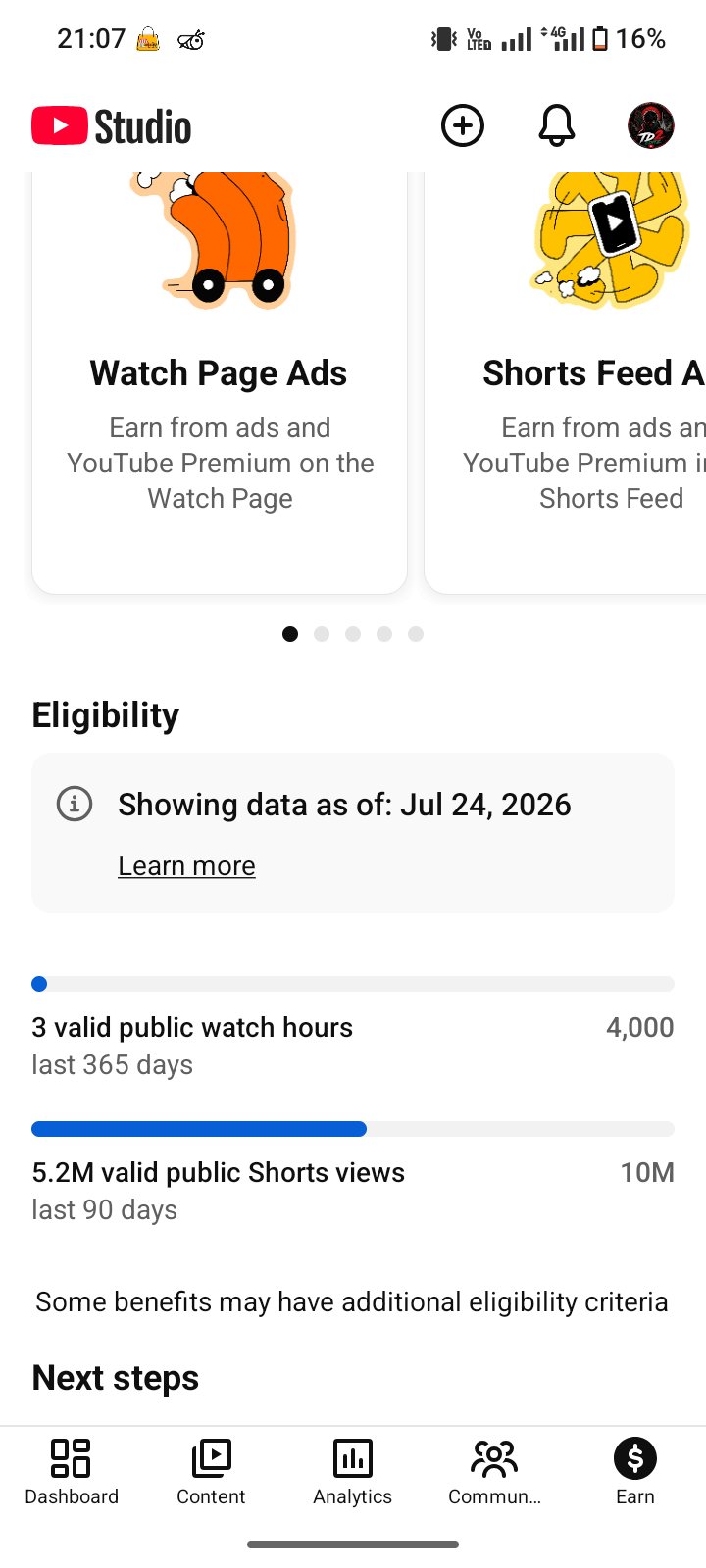Open the Dashboard tab

[72, 1471]
